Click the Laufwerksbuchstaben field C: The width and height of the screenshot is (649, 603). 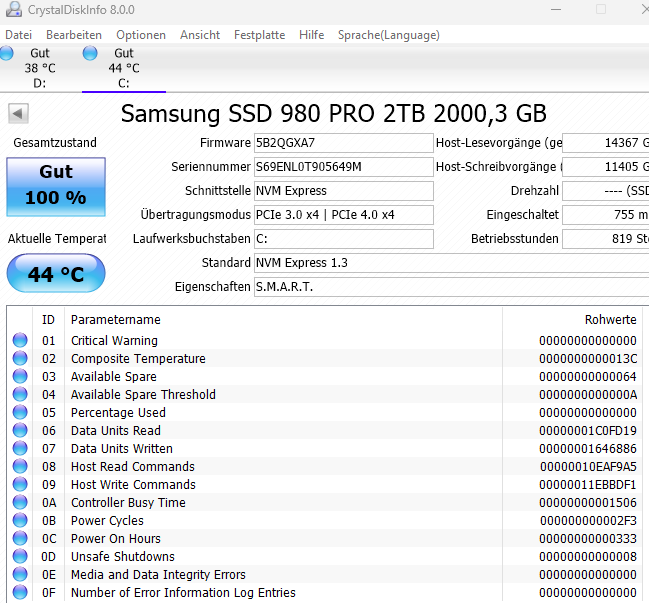tap(344, 239)
